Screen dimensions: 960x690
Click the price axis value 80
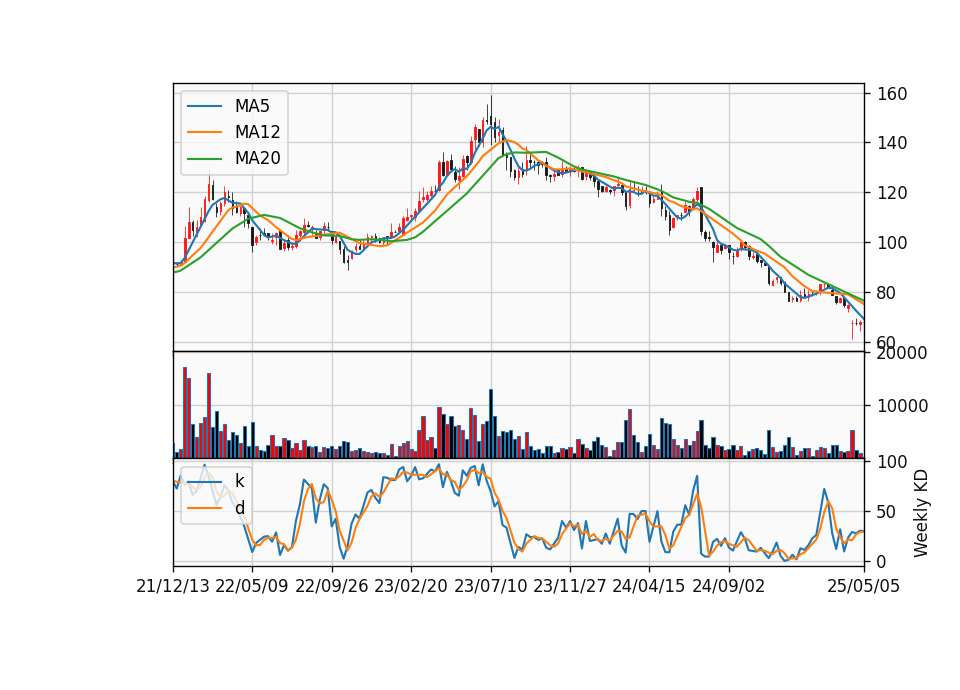[887, 293]
